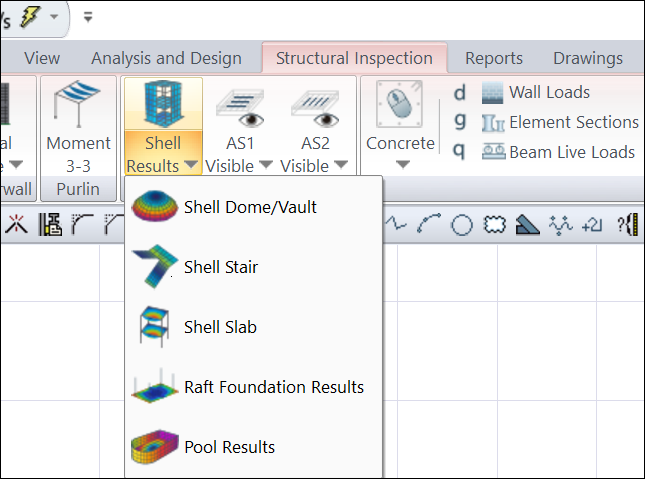
Task: Select the circle drawing tool
Action: click(461, 225)
